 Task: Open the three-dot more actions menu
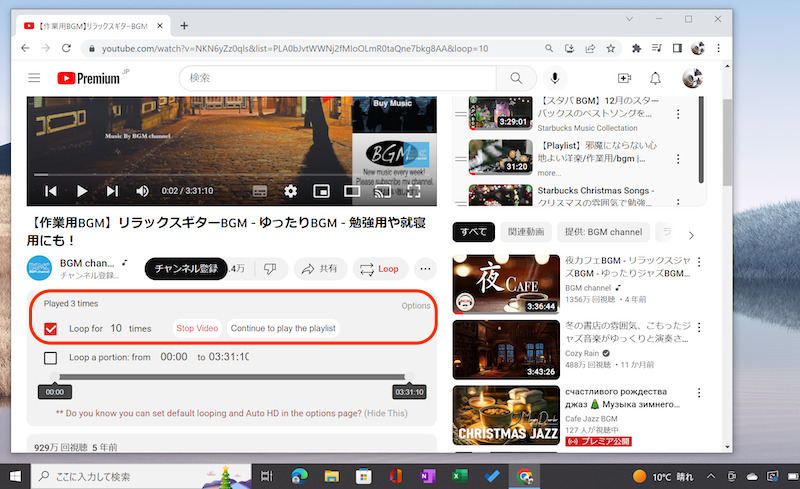tap(424, 269)
